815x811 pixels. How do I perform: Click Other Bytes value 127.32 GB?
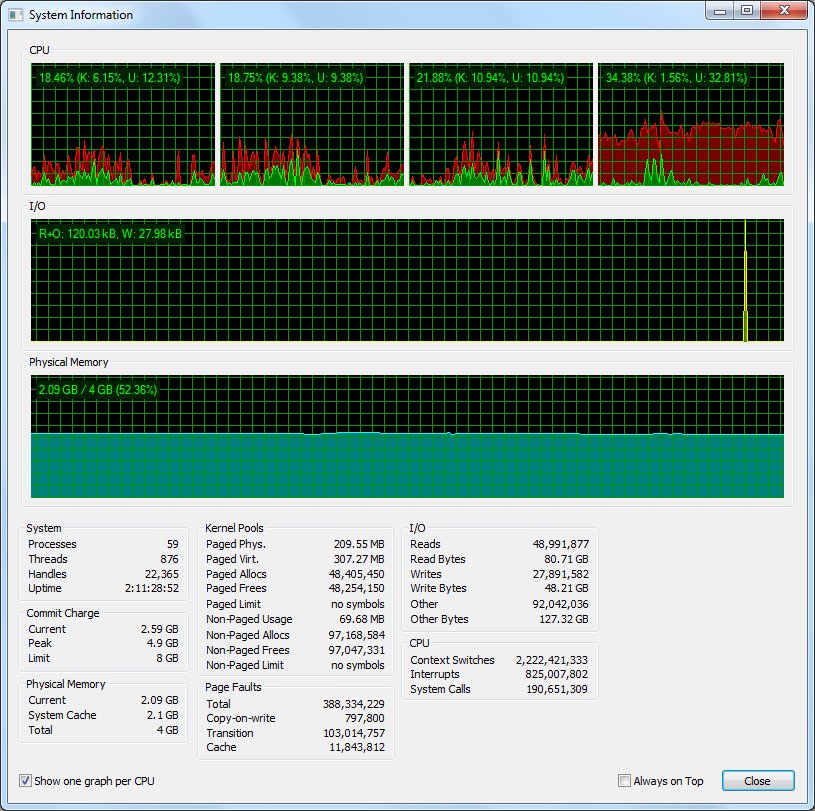pyautogui.click(x=564, y=619)
